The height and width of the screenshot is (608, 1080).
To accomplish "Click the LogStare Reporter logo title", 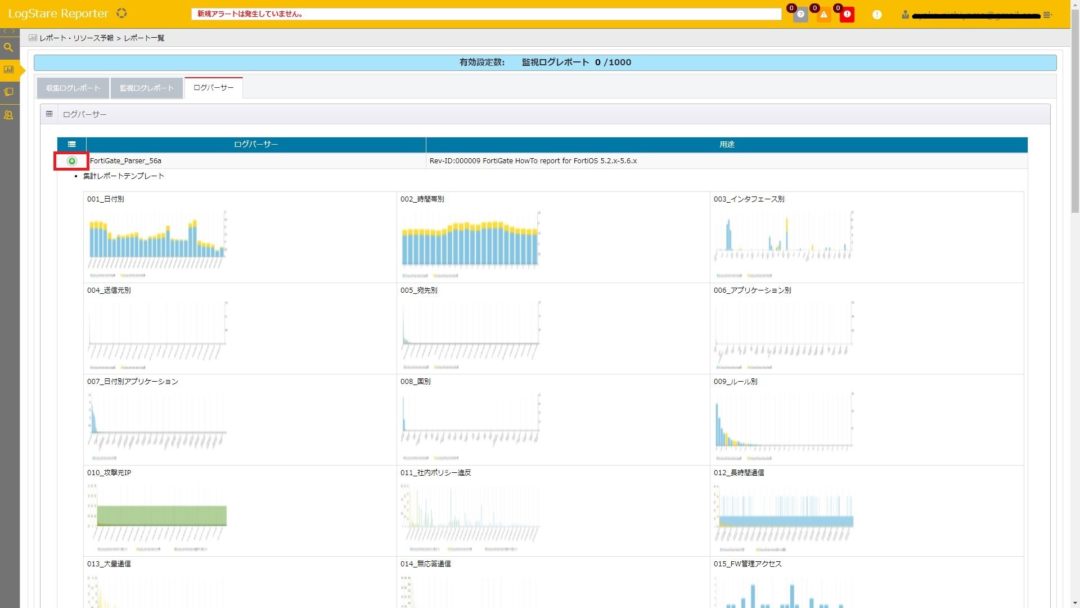I will (59, 13).
